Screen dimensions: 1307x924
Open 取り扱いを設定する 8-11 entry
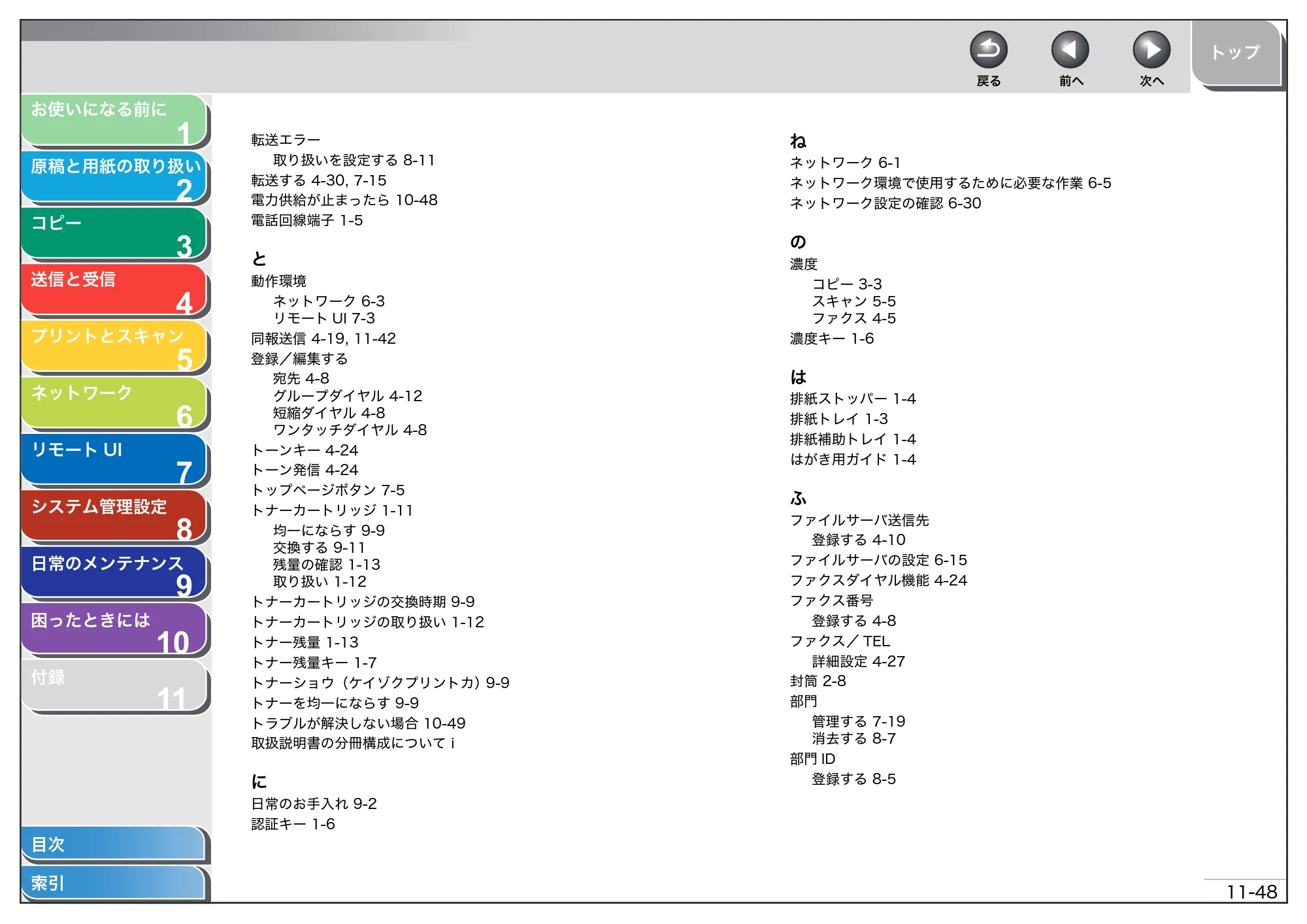coord(354,160)
